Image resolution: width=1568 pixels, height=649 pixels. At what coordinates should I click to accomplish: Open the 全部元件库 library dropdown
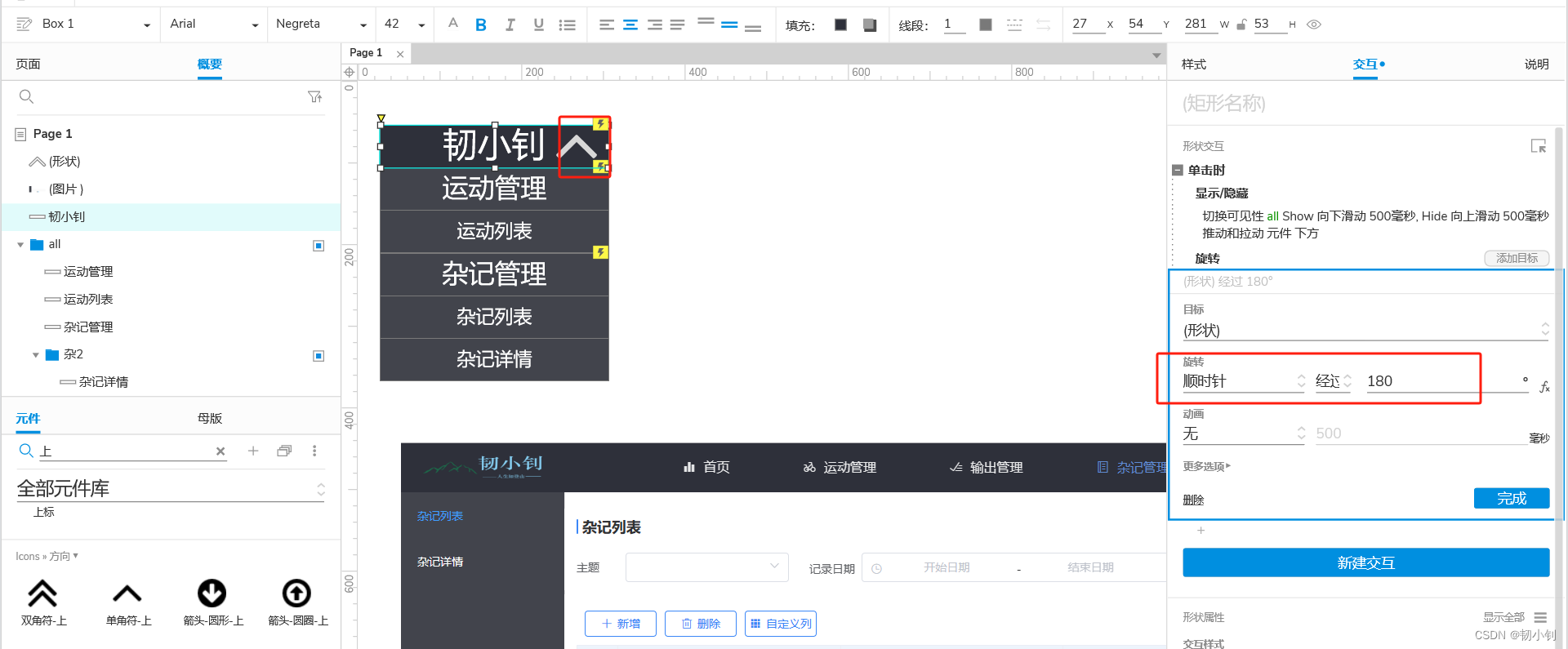[x=171, y=489]
